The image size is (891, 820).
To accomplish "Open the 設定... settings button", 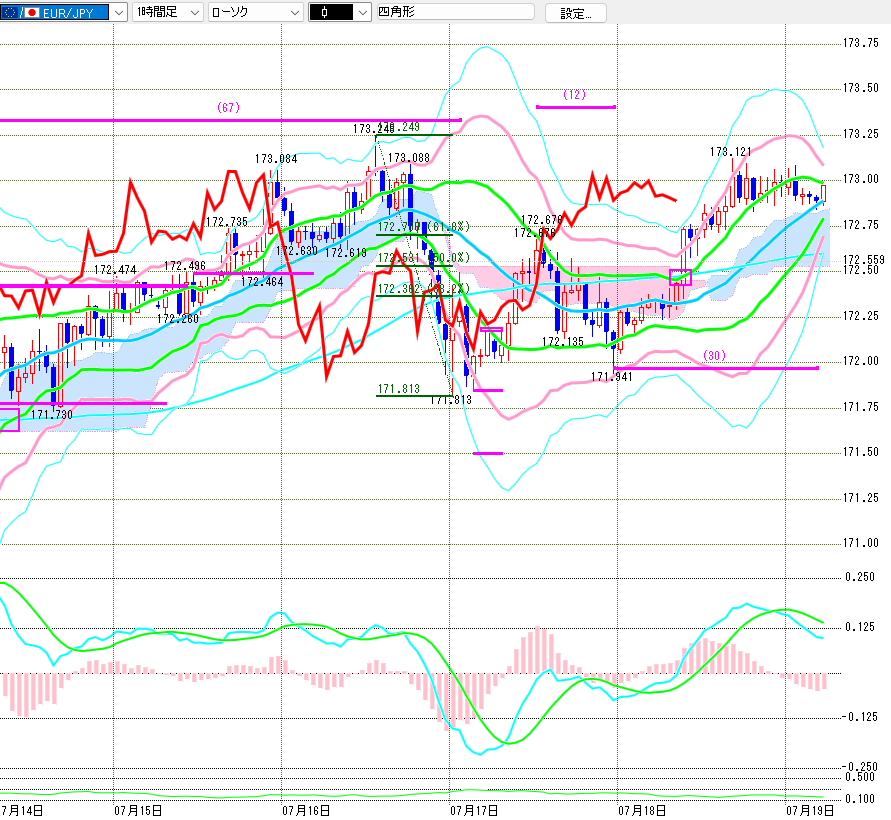I will (575, 13).
